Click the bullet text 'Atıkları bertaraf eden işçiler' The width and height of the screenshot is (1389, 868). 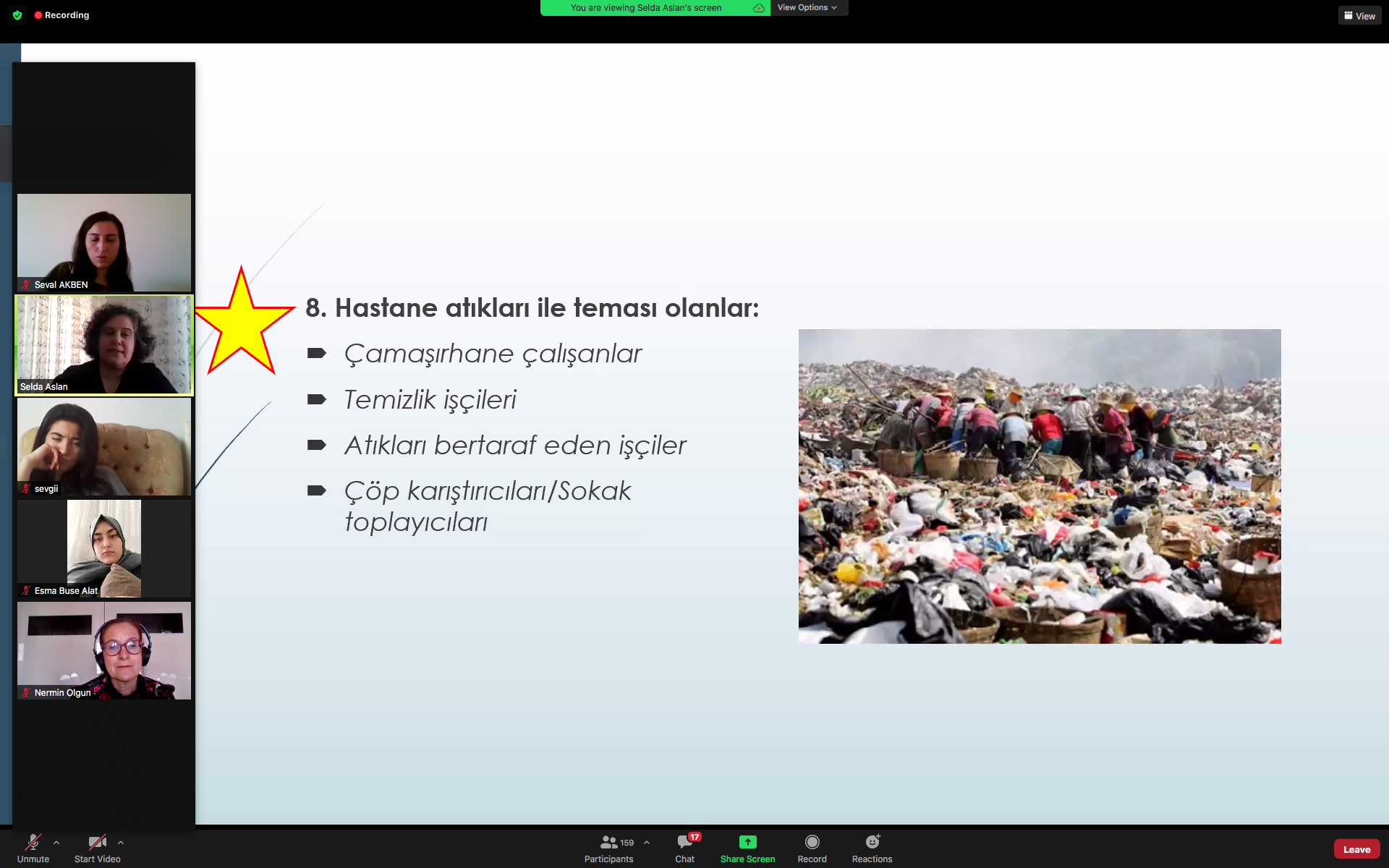(x=515, y=446)
